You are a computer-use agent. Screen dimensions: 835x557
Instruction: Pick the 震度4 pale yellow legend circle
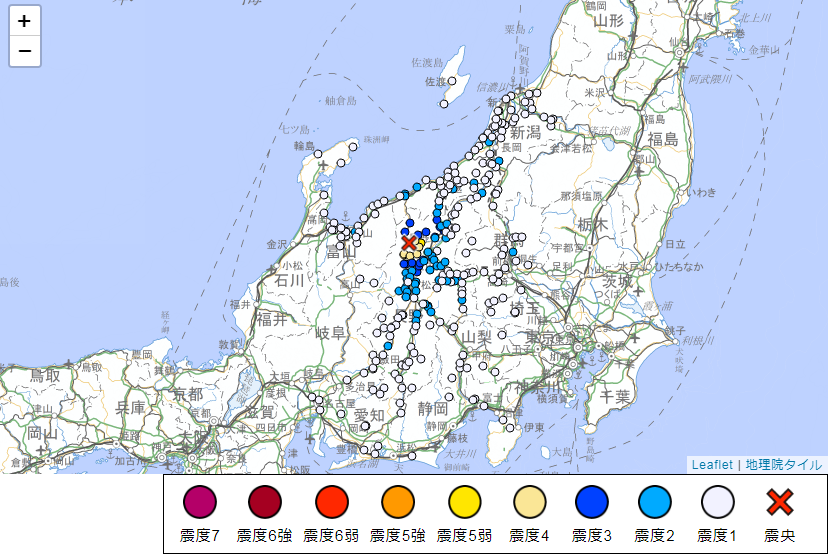530,502
